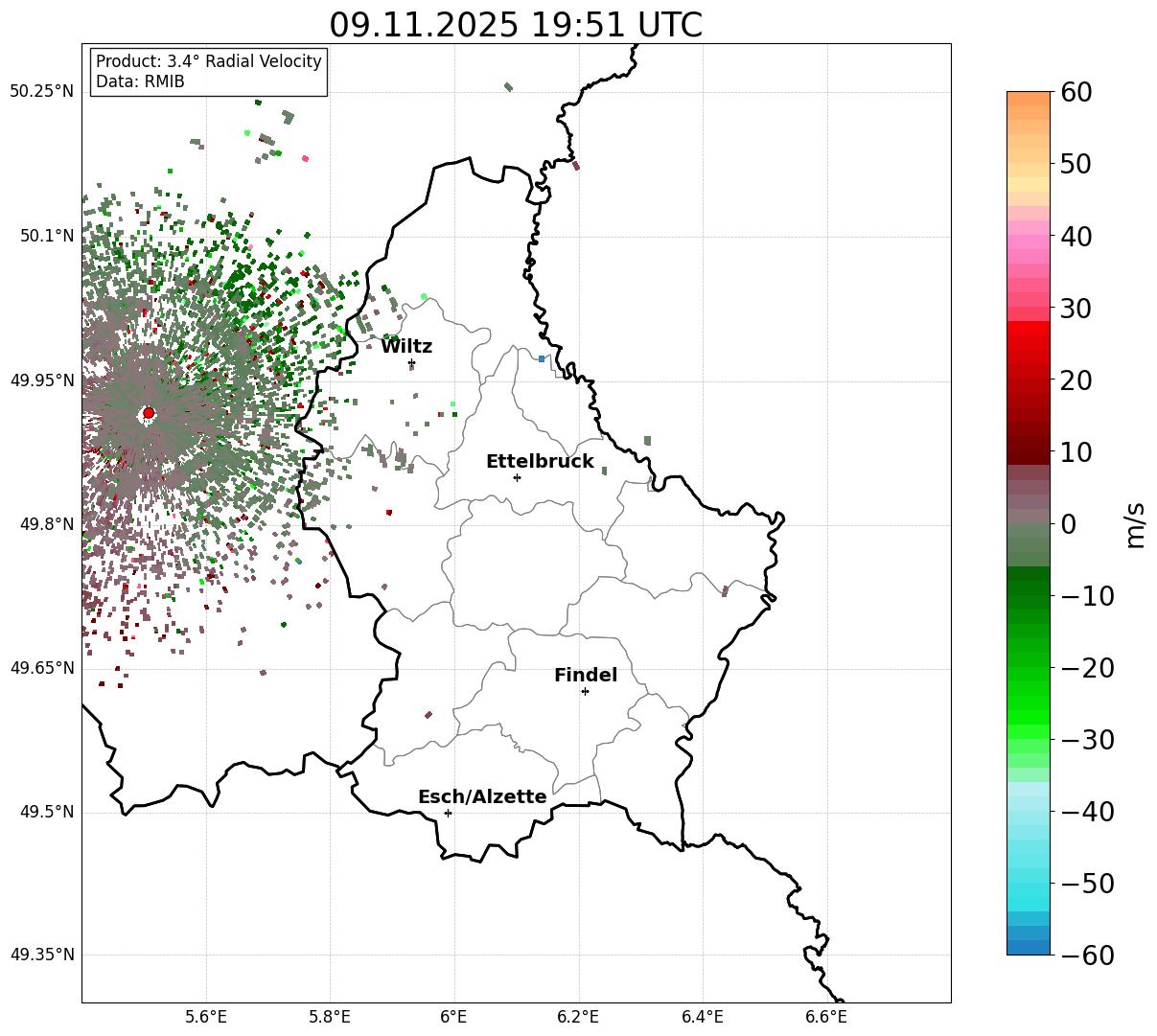This screenshot has height=1036, width=1157.
Task: Click the 6.4°E longitude label
Action: tap(703, 1017)
